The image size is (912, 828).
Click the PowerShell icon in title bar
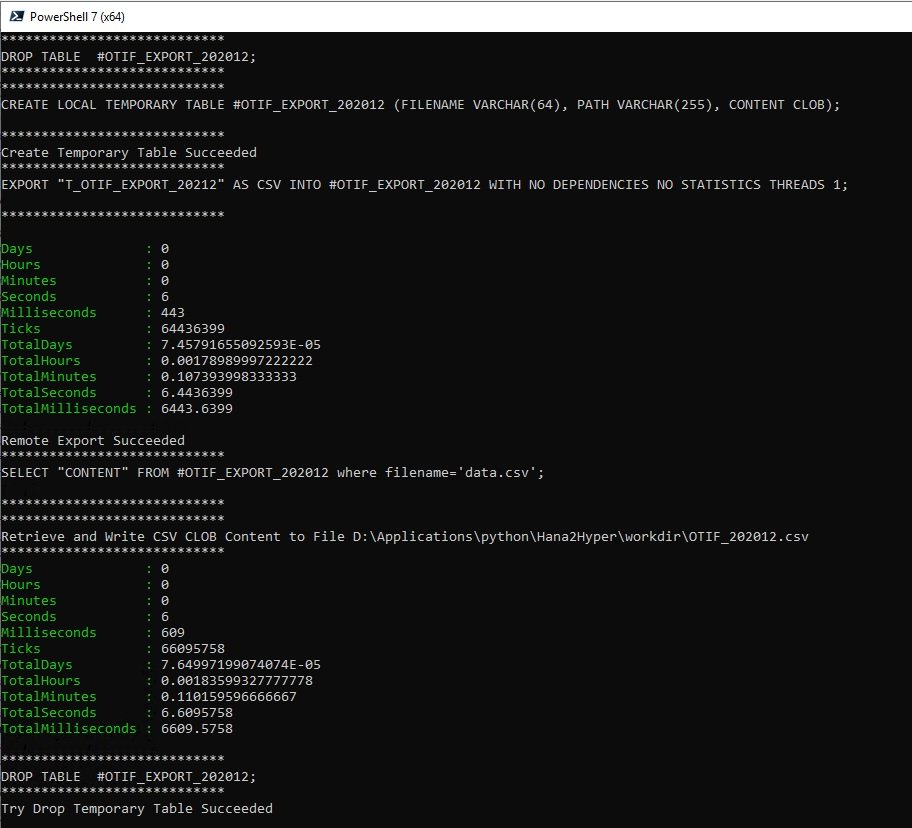point(16,16)
